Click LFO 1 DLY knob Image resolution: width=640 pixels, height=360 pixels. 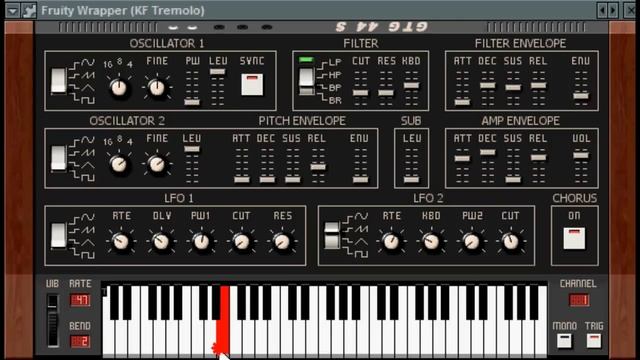(161, 242)
